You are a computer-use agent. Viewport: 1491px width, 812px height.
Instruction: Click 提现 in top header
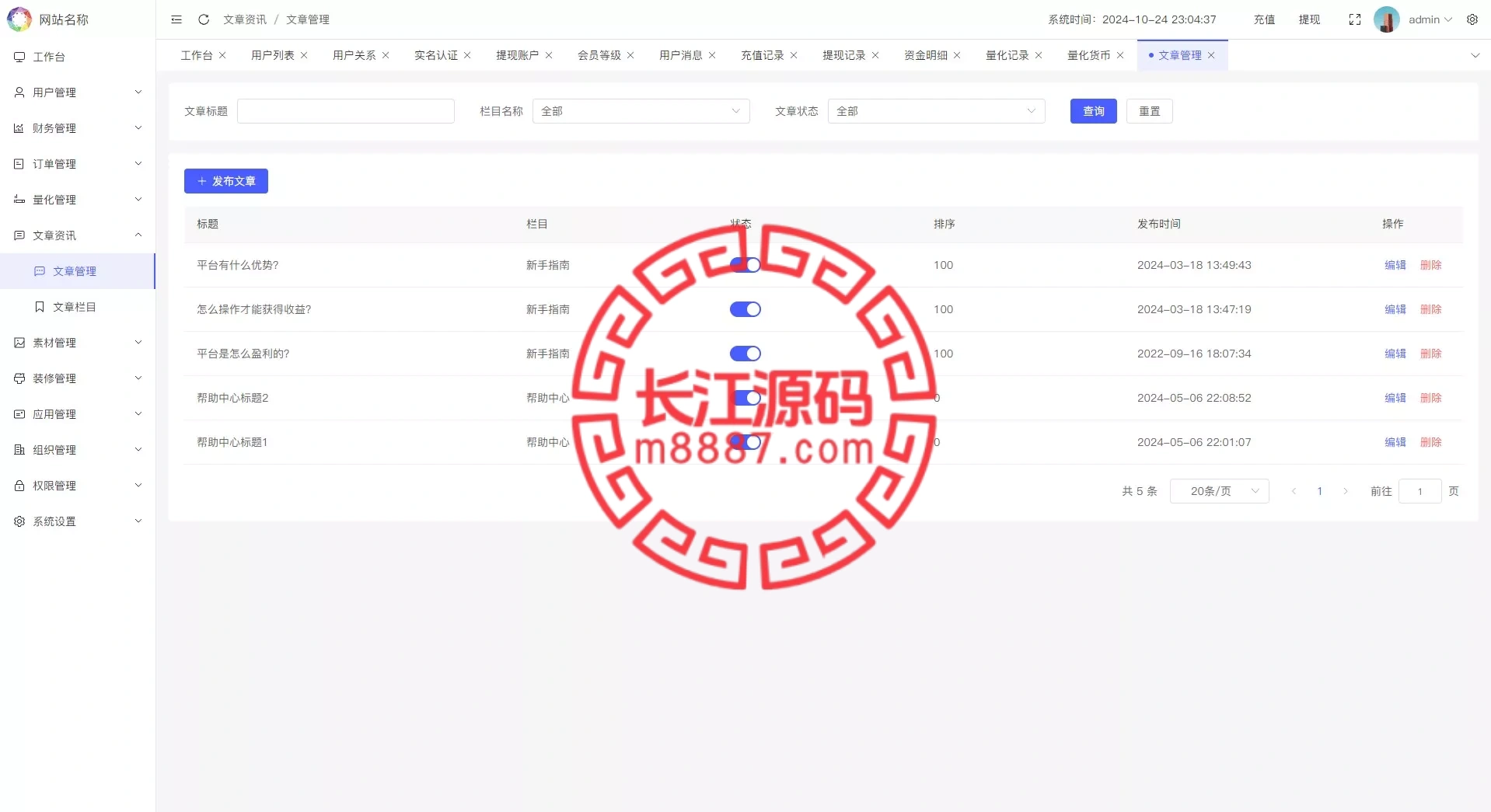point(1309,19)
